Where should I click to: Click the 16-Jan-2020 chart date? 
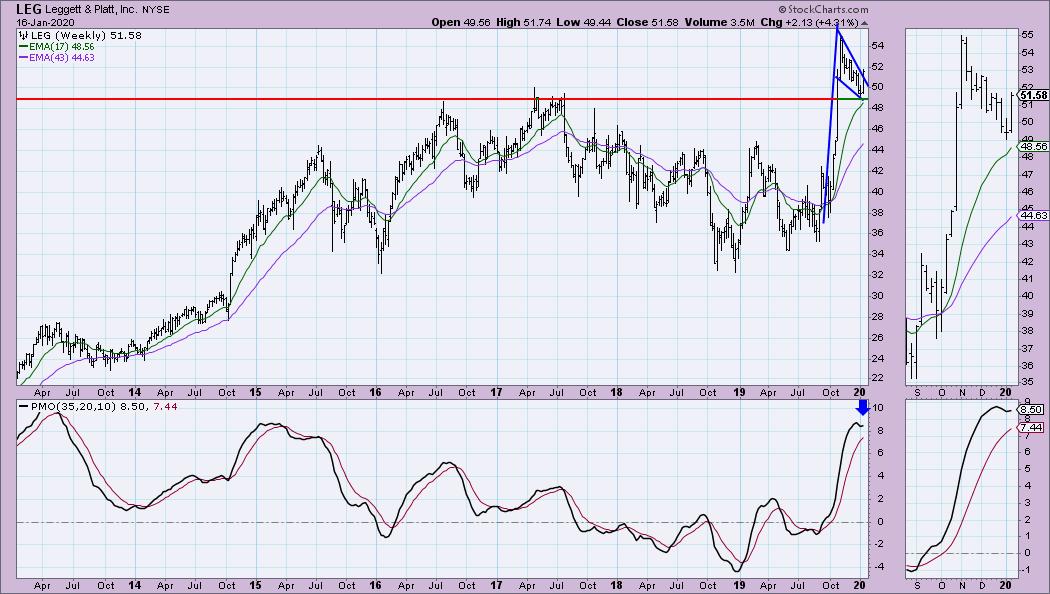46,22
